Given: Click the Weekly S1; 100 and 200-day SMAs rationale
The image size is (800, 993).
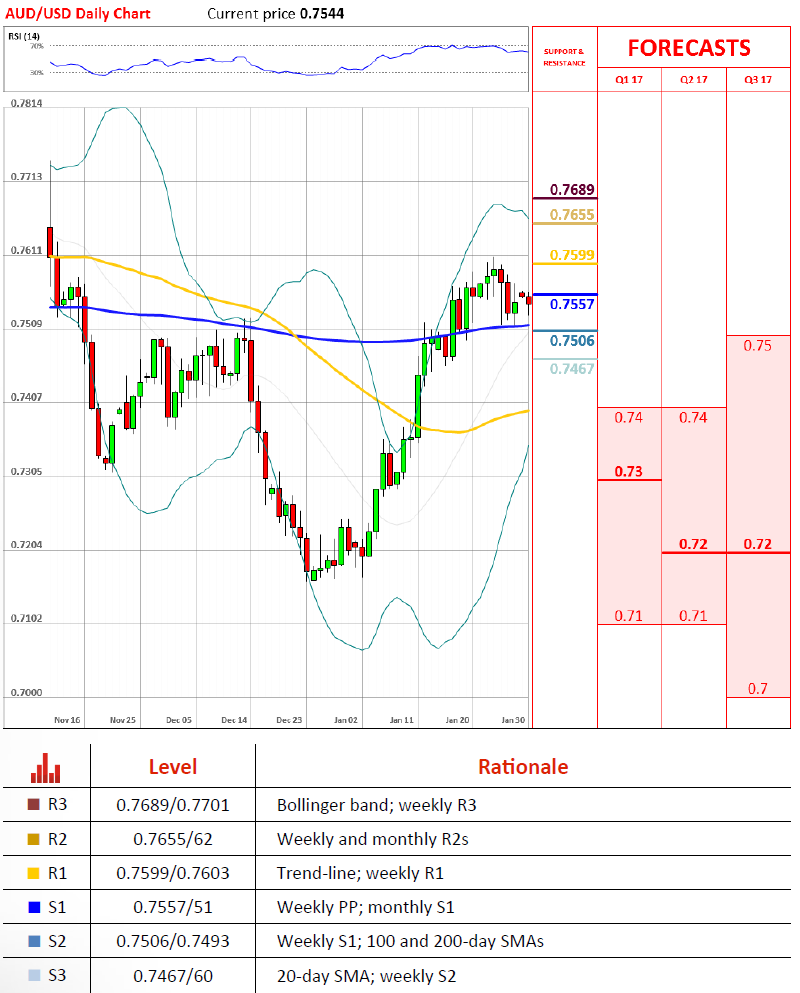Looking at the screenshot, I should pos(410,941).
